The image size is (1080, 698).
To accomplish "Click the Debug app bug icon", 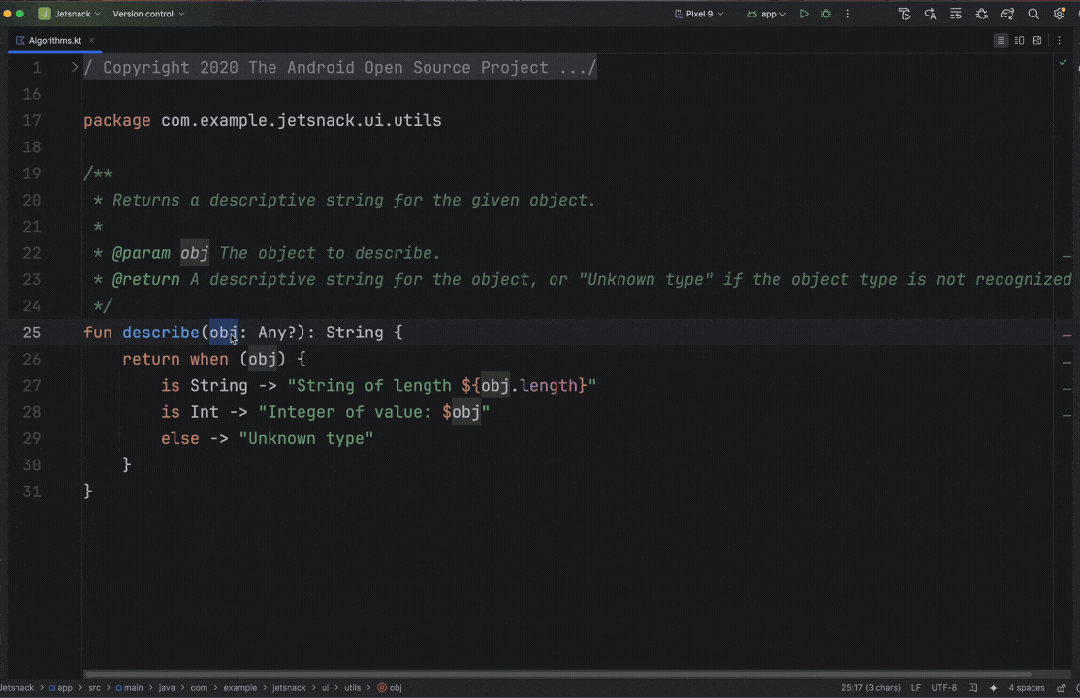I will click(826, 14).
